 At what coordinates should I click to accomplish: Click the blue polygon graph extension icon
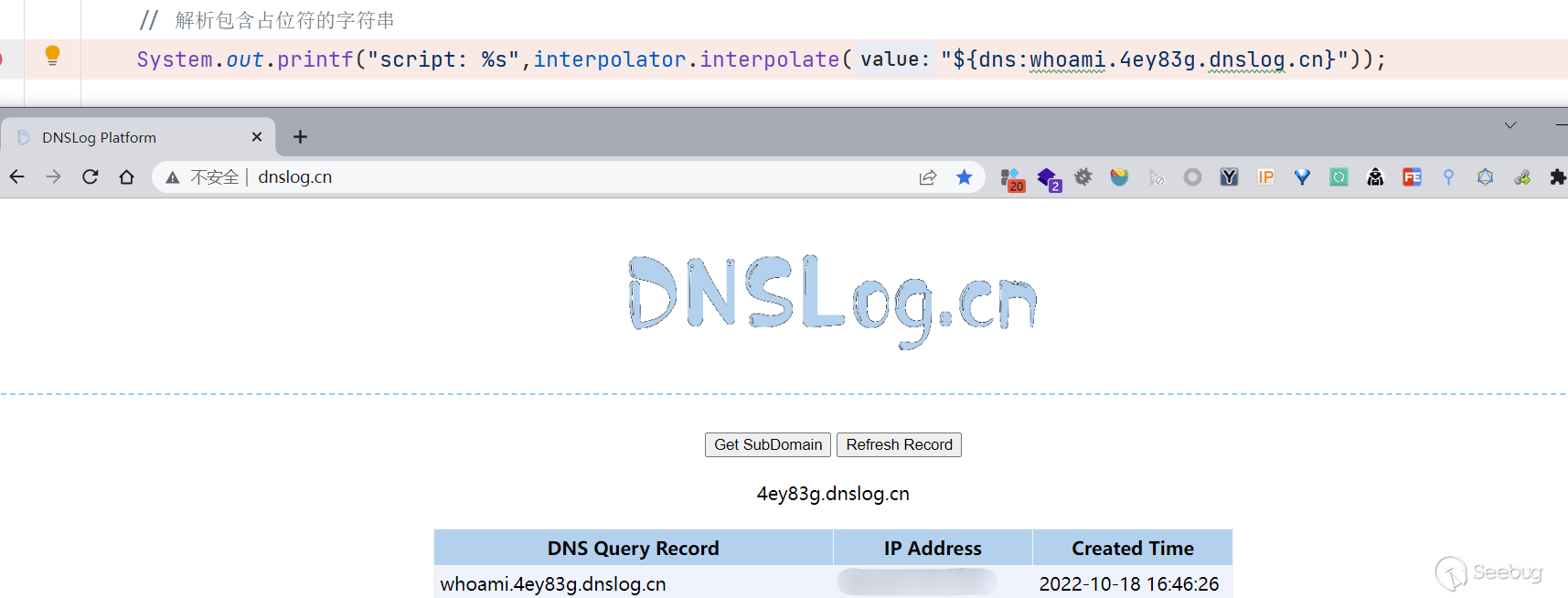tap(1485, 176)
